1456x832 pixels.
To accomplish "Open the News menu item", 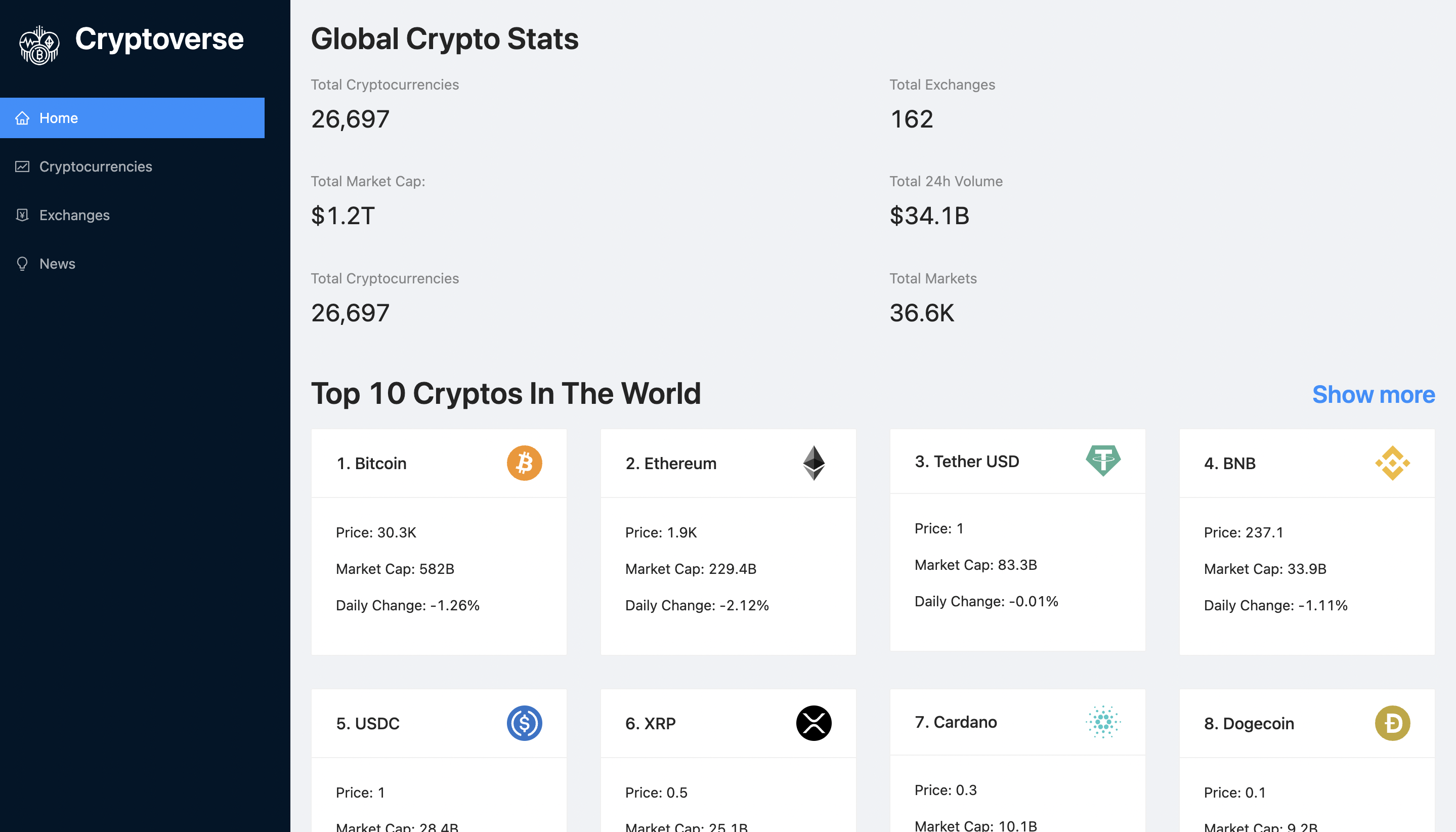I will (132, 264).
